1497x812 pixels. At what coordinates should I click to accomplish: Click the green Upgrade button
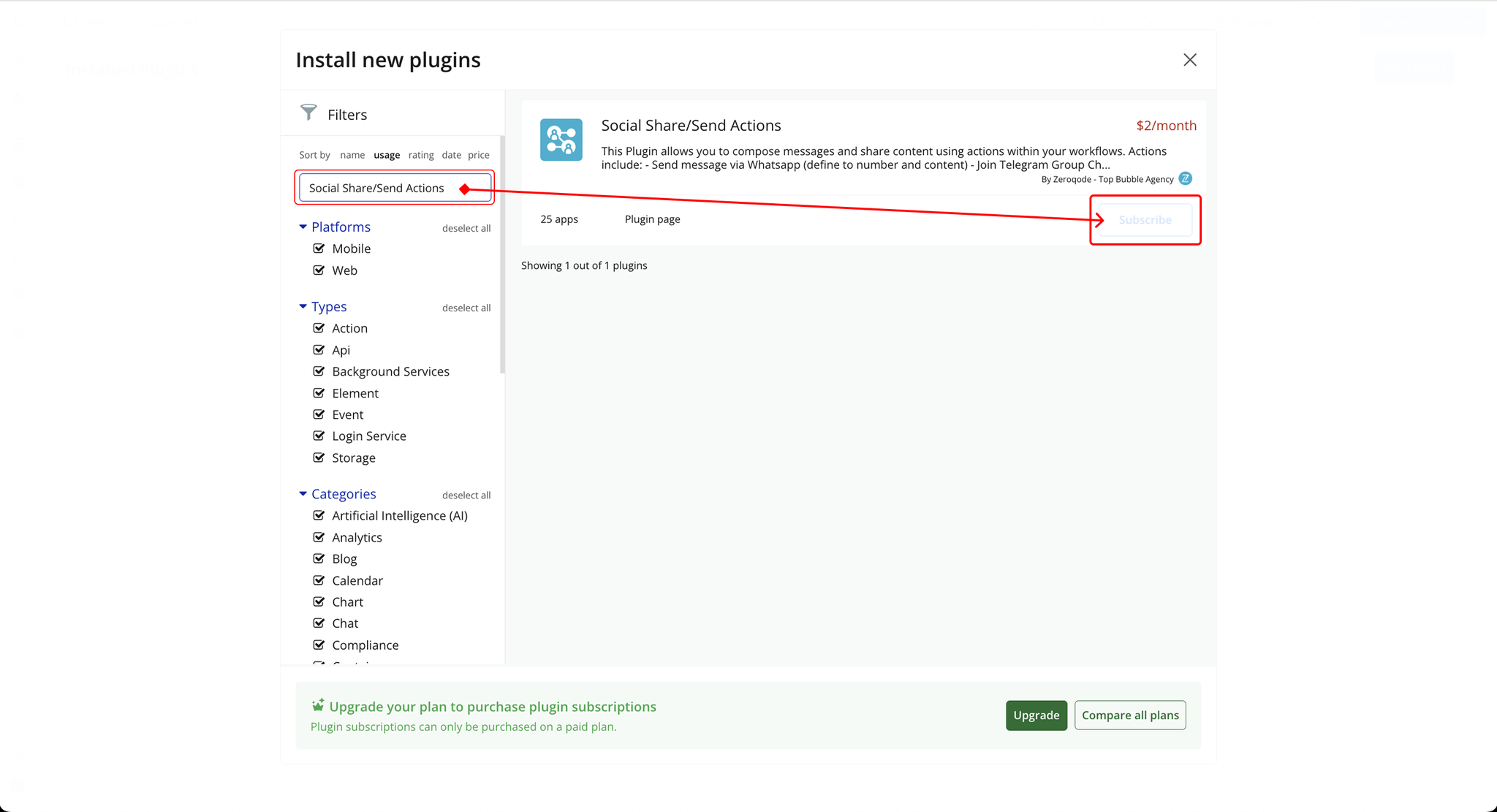pos(1036,715)
